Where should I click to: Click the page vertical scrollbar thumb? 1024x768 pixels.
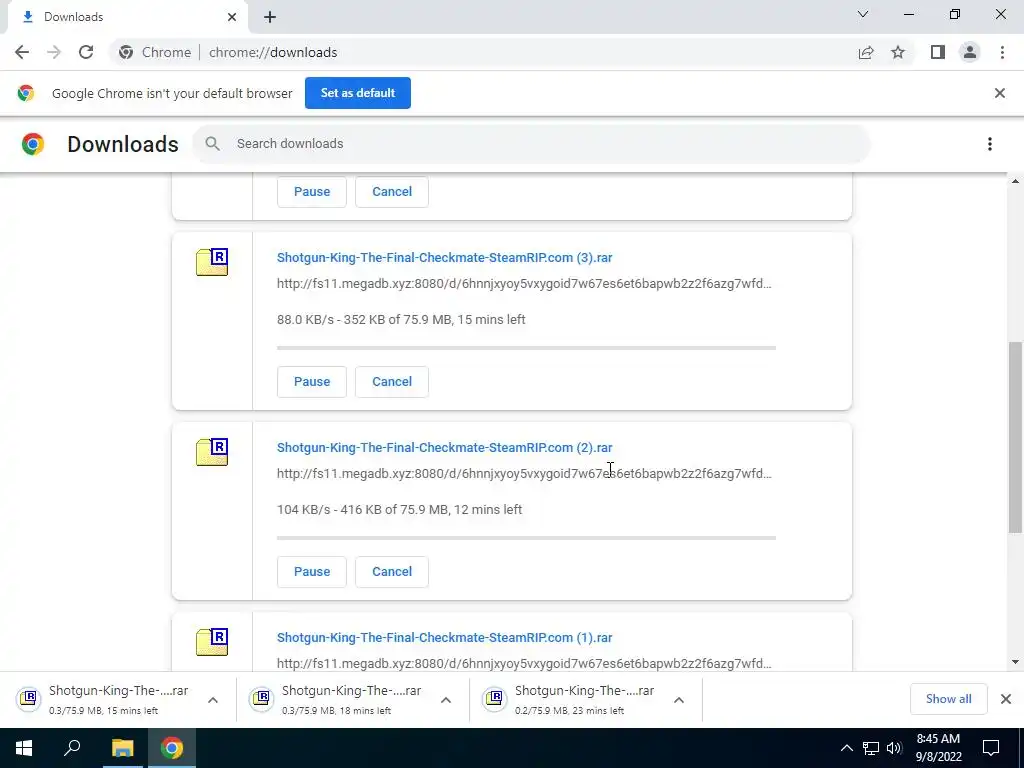coord(1015,436)
